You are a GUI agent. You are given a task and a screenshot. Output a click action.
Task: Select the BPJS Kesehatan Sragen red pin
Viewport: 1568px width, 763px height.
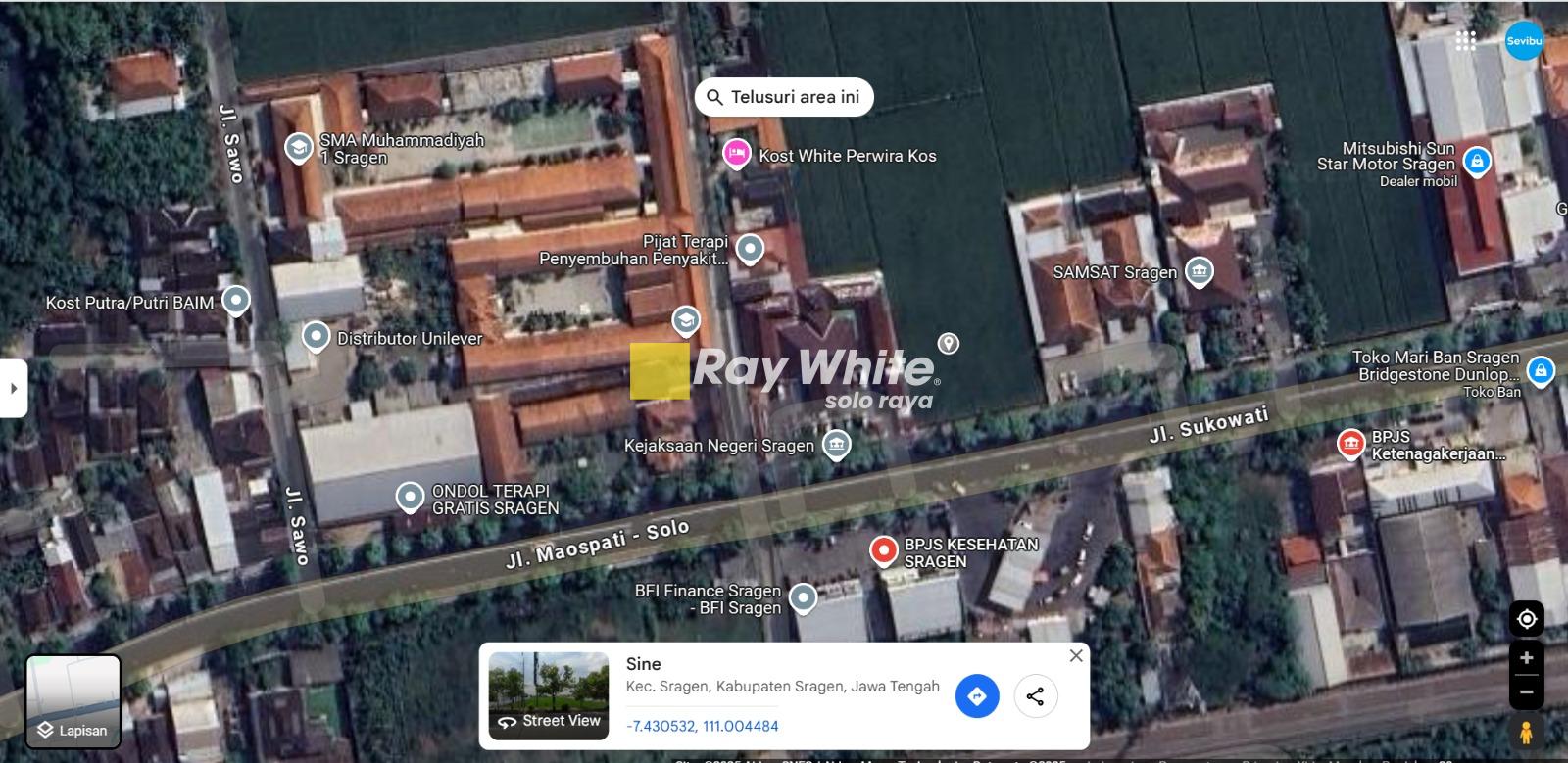pyautogui.click(x=884, y=551)
